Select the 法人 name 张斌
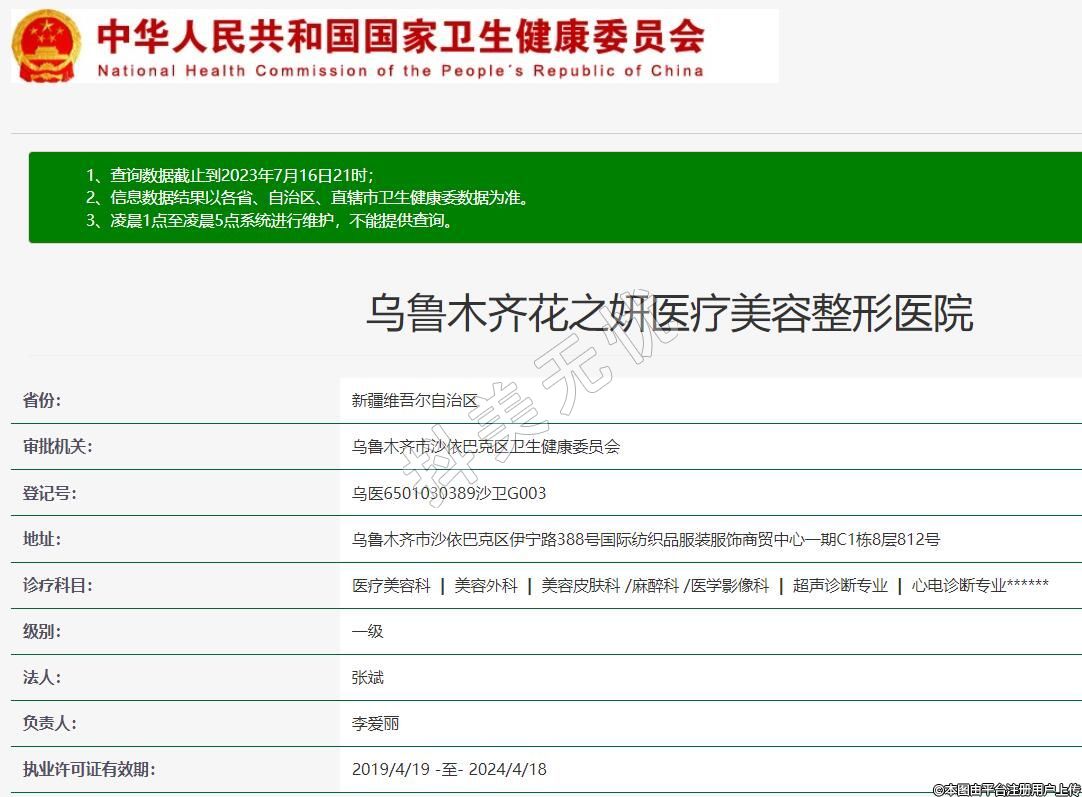This screenshot has width=1082, height=797. (x=367, y=677)
